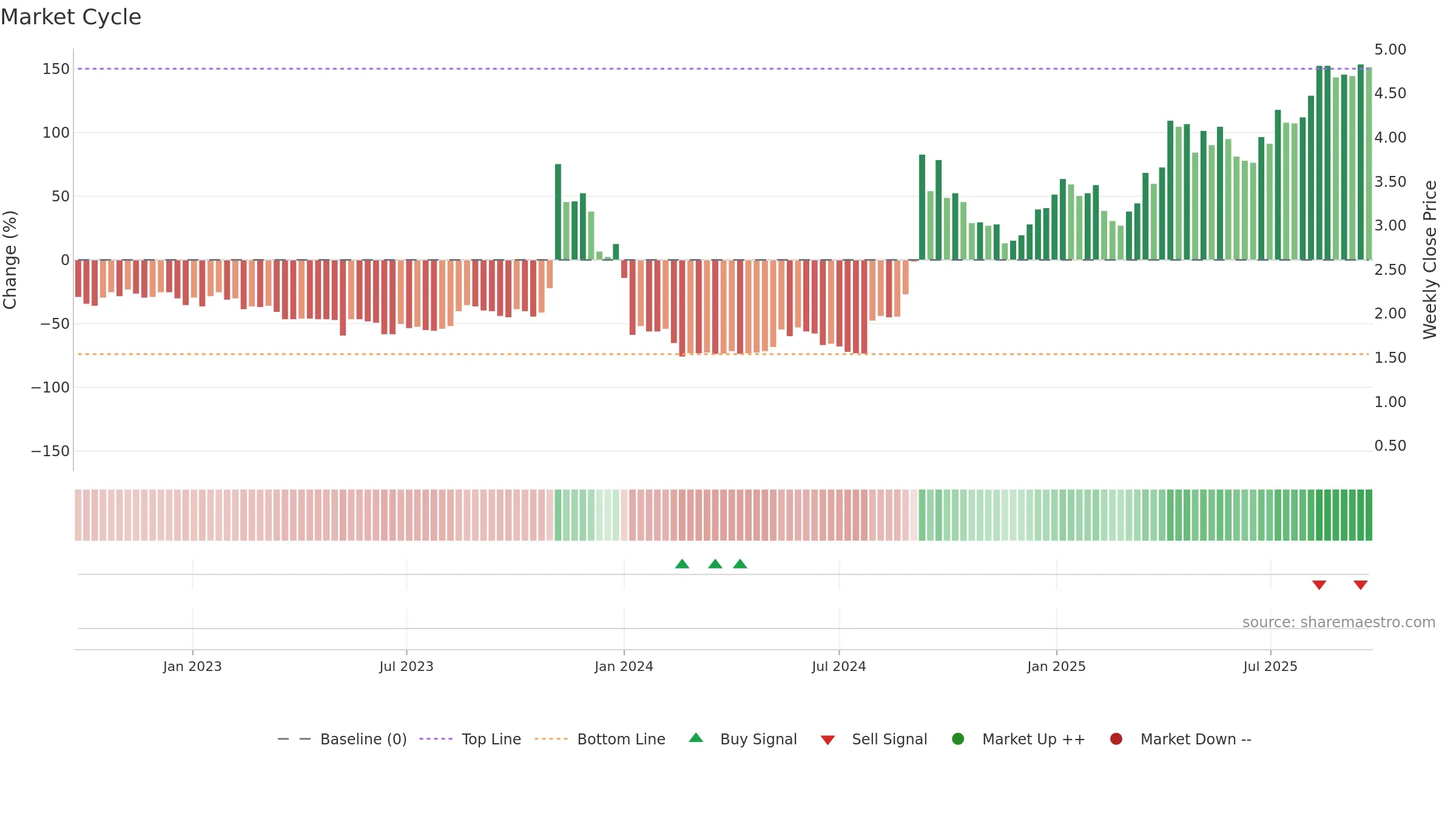Click the Jul 2025 axis label
Viewport: 1456px width, 819px height.
pyautogui.click(x=1270, y=667)
